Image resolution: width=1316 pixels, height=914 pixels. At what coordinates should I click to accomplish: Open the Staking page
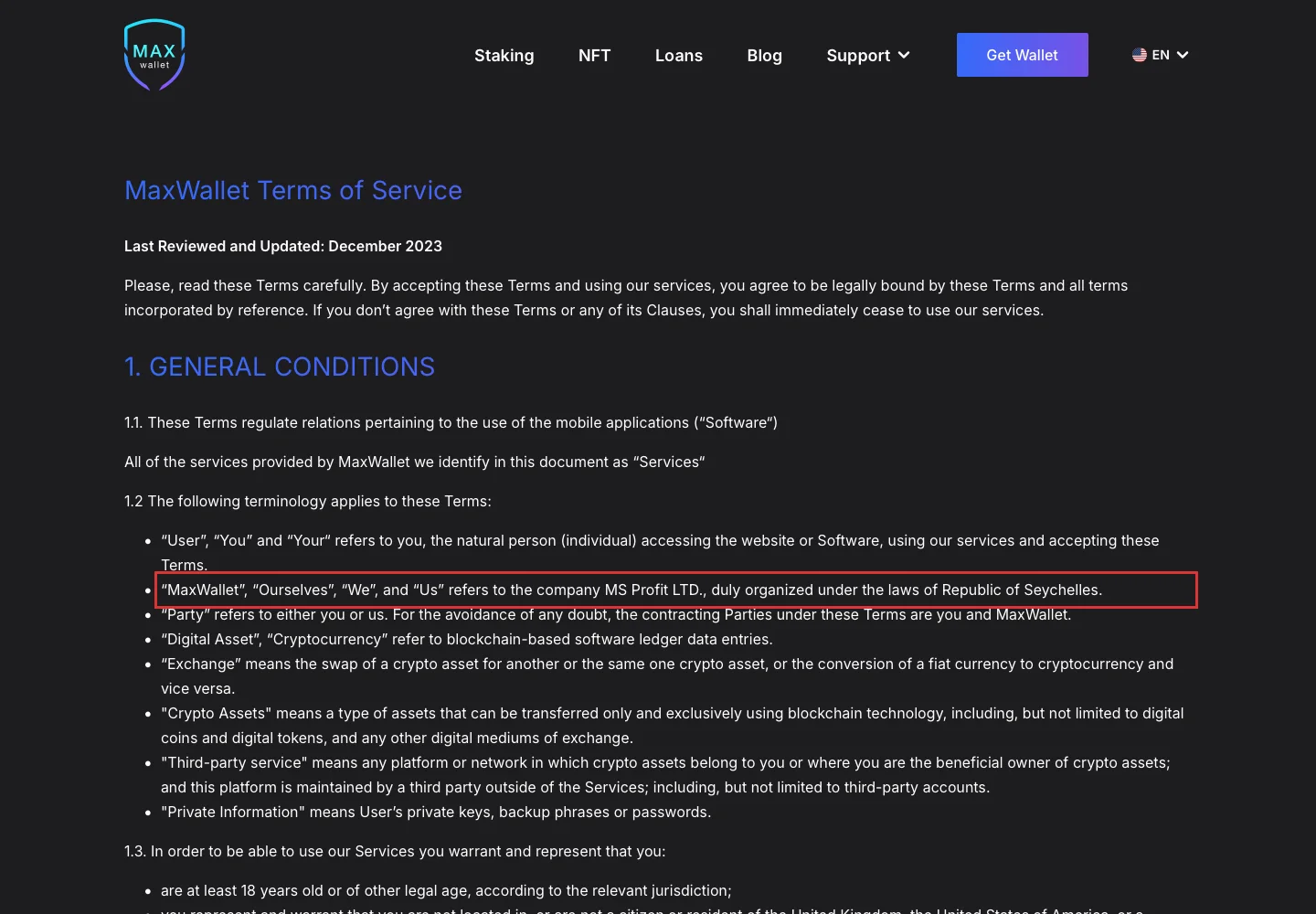click(x=504, y=56)
